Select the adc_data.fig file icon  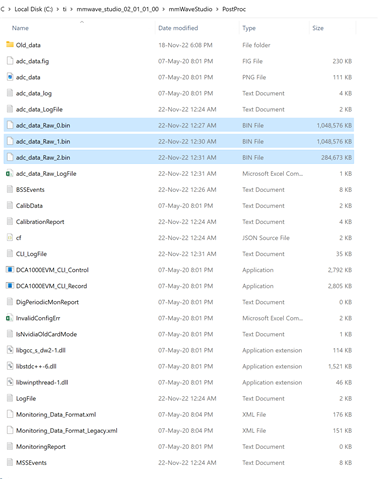[x=10, y=61]
